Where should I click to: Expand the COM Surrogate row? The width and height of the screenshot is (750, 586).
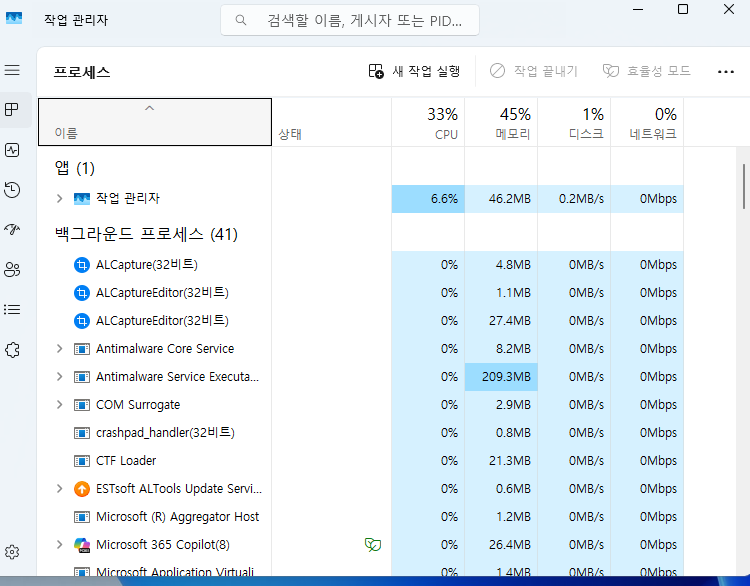tap(59, 405)
